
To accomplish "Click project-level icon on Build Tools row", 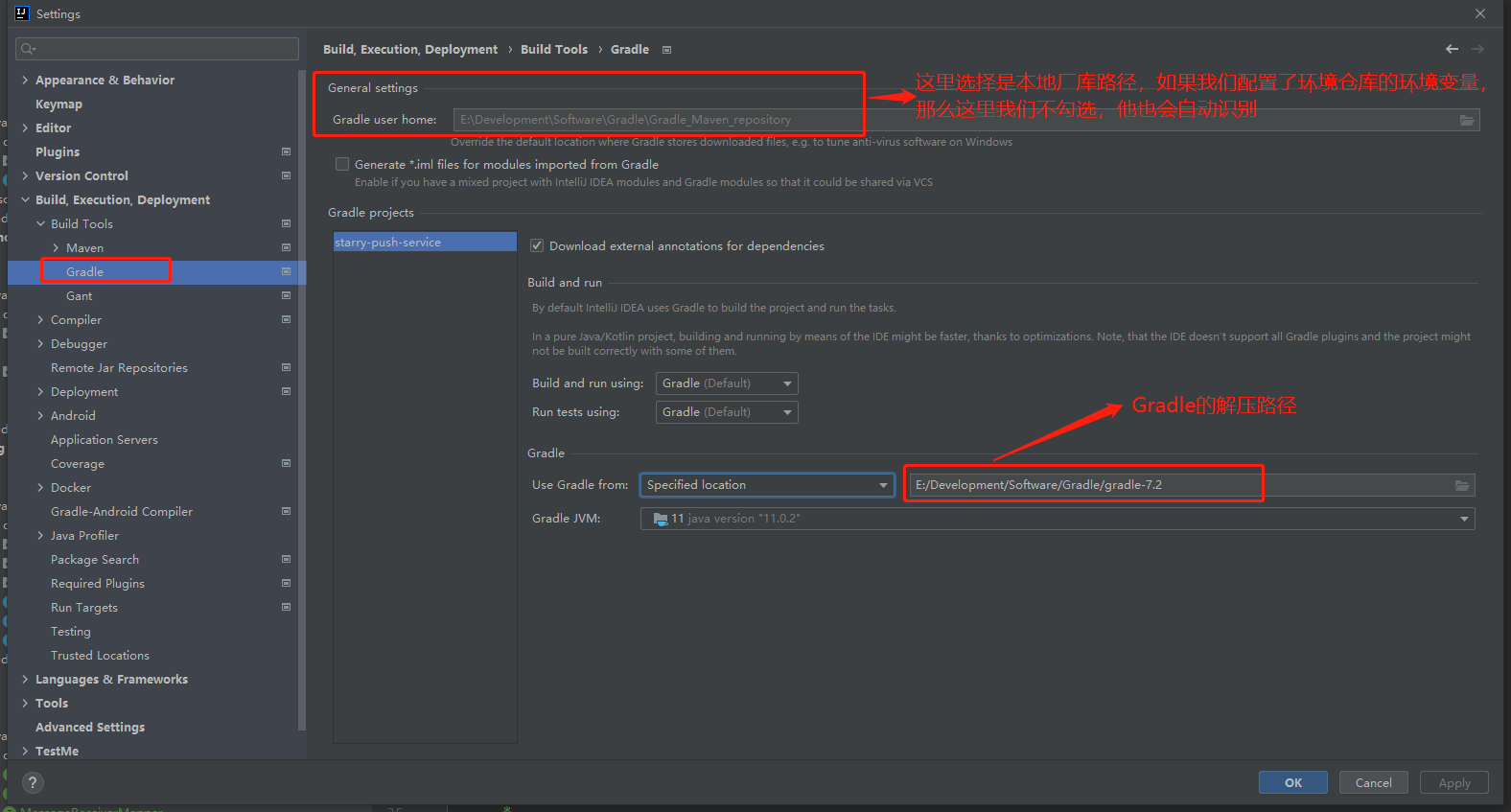I will [x=286, y=223].
